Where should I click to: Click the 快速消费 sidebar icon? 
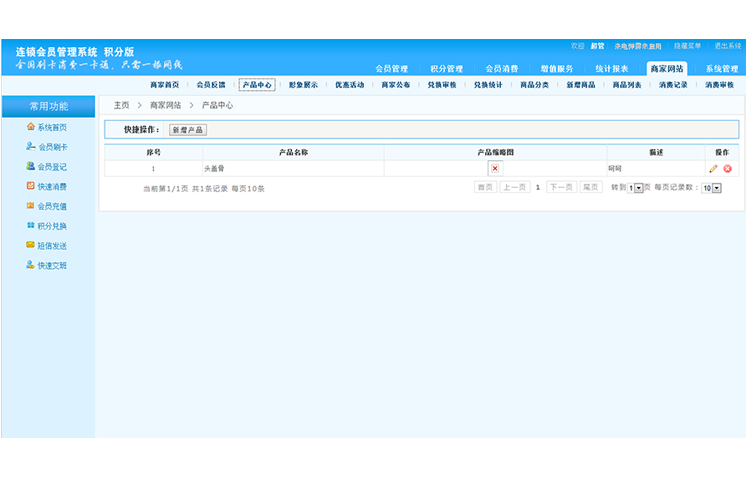click(x=30, y=186)
